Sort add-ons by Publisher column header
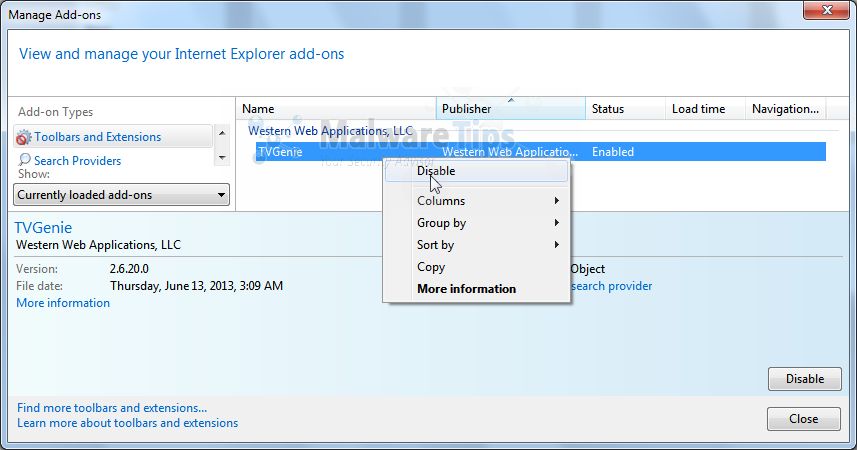 click(466, 109)
